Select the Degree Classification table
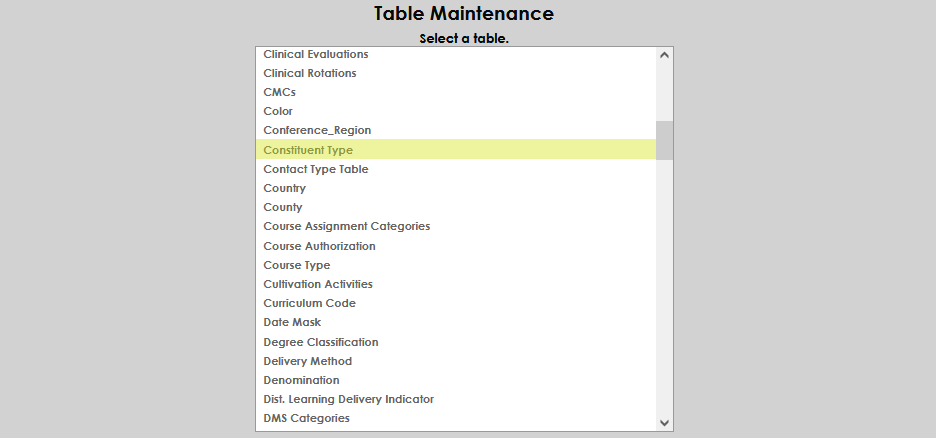This screenshot has height=438, width=936. (x=321, y=342)
